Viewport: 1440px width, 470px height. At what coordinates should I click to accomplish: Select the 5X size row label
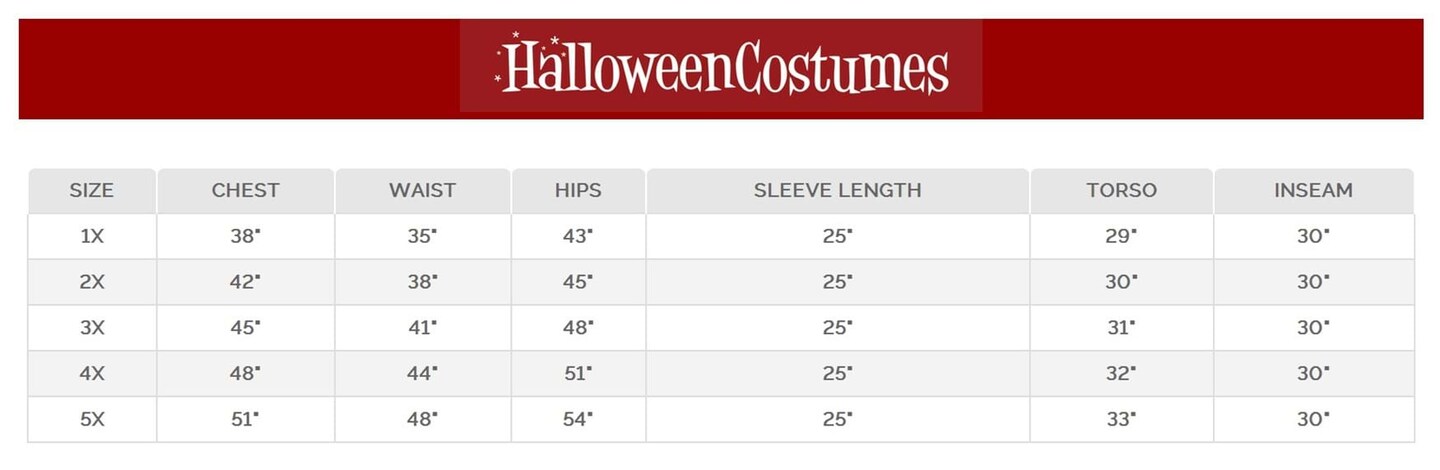[91, 420]
